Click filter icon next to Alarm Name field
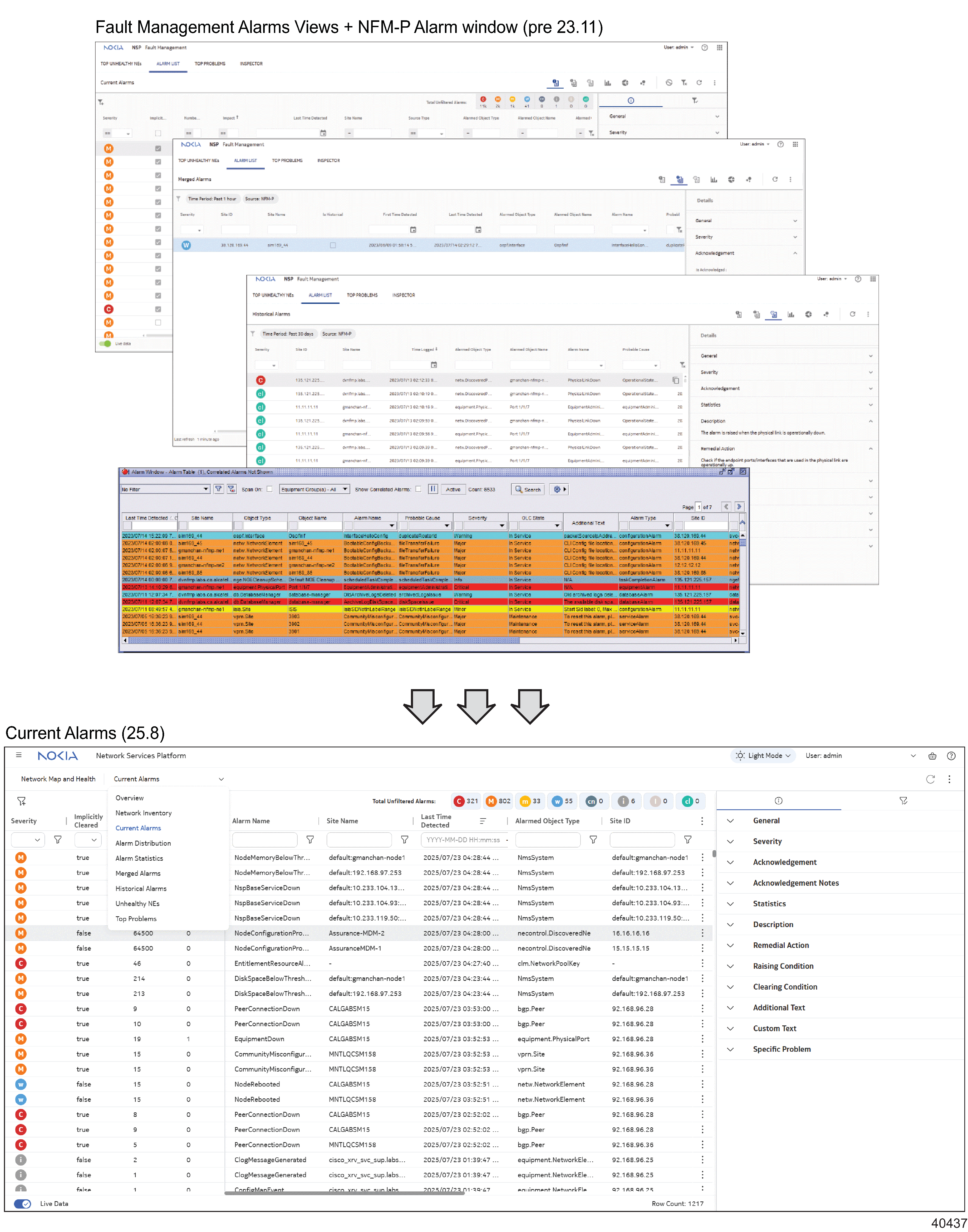The image size is (968, 1232). tap(310, 840)
